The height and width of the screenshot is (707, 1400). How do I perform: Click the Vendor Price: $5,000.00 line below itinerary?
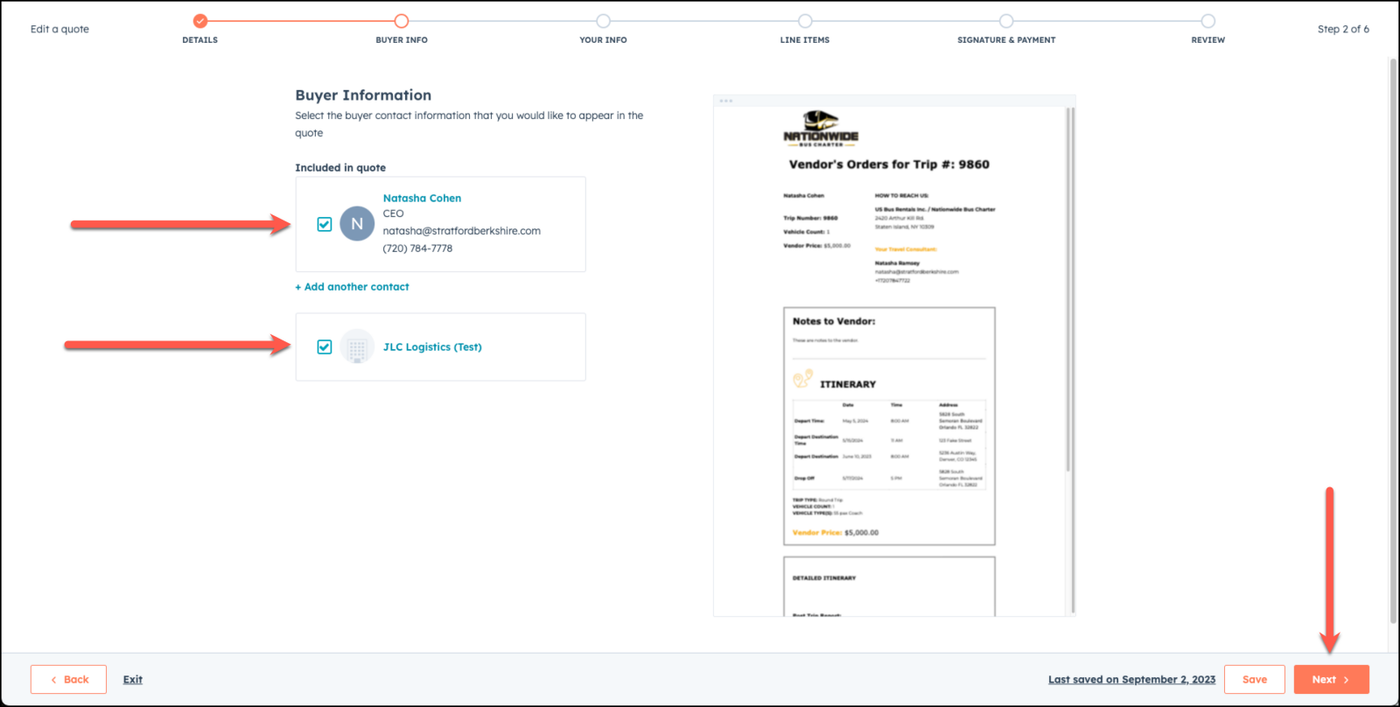click(x=835, y=533)
